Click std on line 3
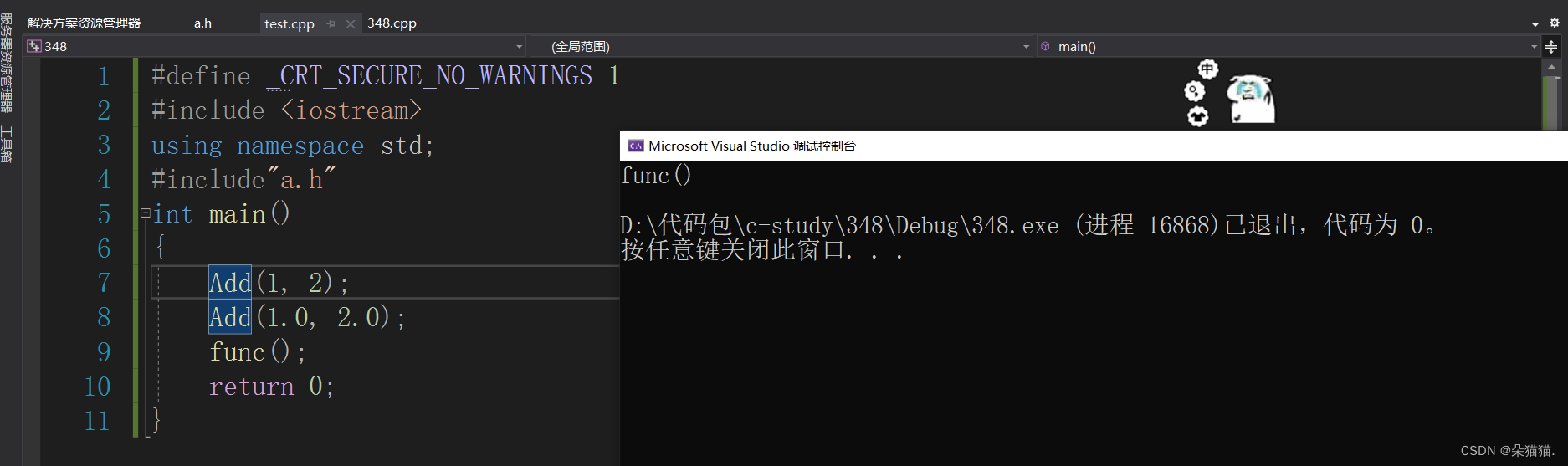This screenshot has width=1568, height=466. pos(402,146)
